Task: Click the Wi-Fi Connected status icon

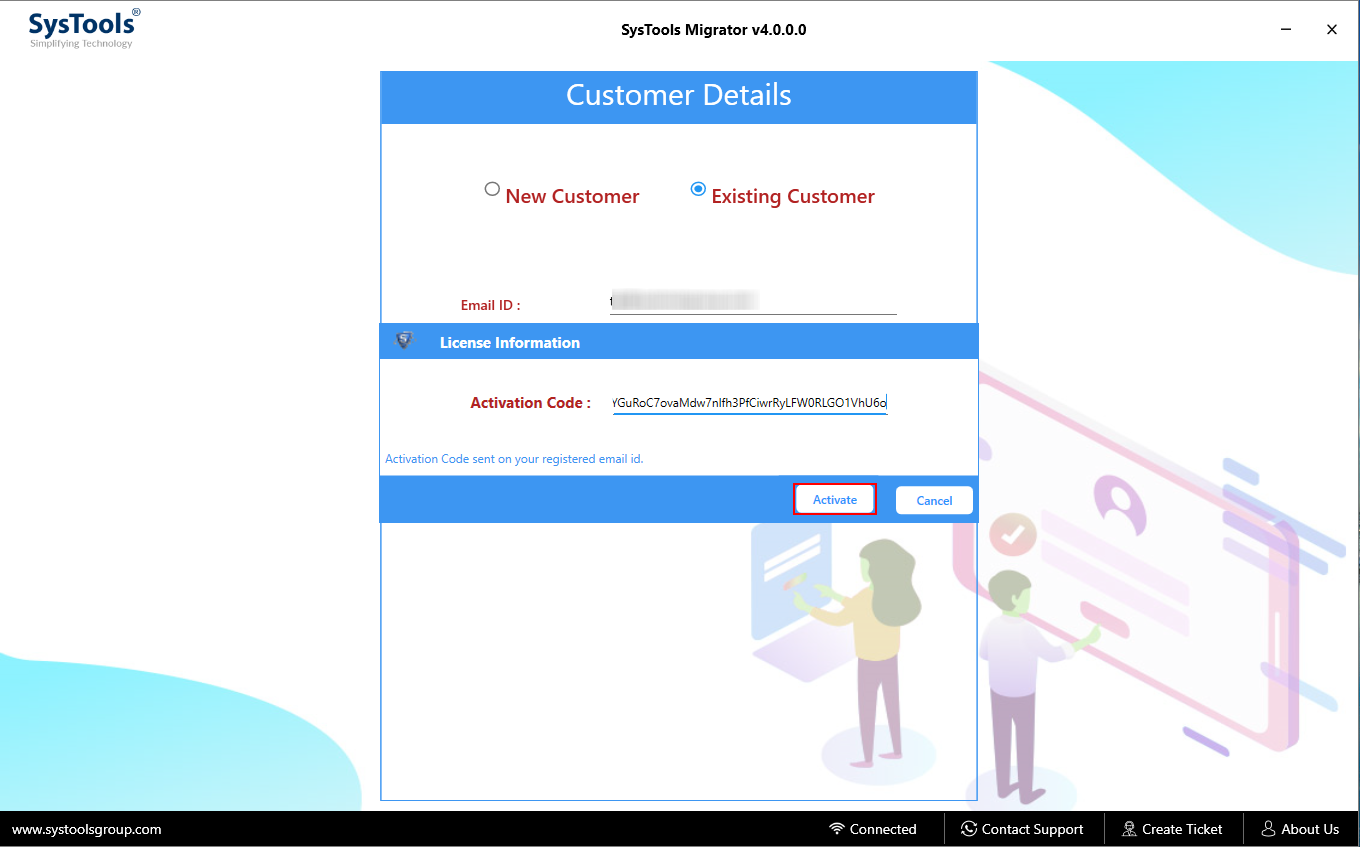Action: click(x=837, y=829)
